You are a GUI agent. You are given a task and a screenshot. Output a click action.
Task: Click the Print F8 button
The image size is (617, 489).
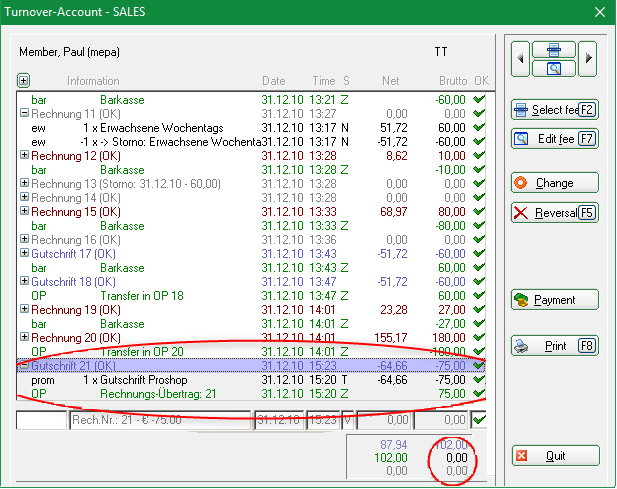pyautogui.click(x=555, y=346)
